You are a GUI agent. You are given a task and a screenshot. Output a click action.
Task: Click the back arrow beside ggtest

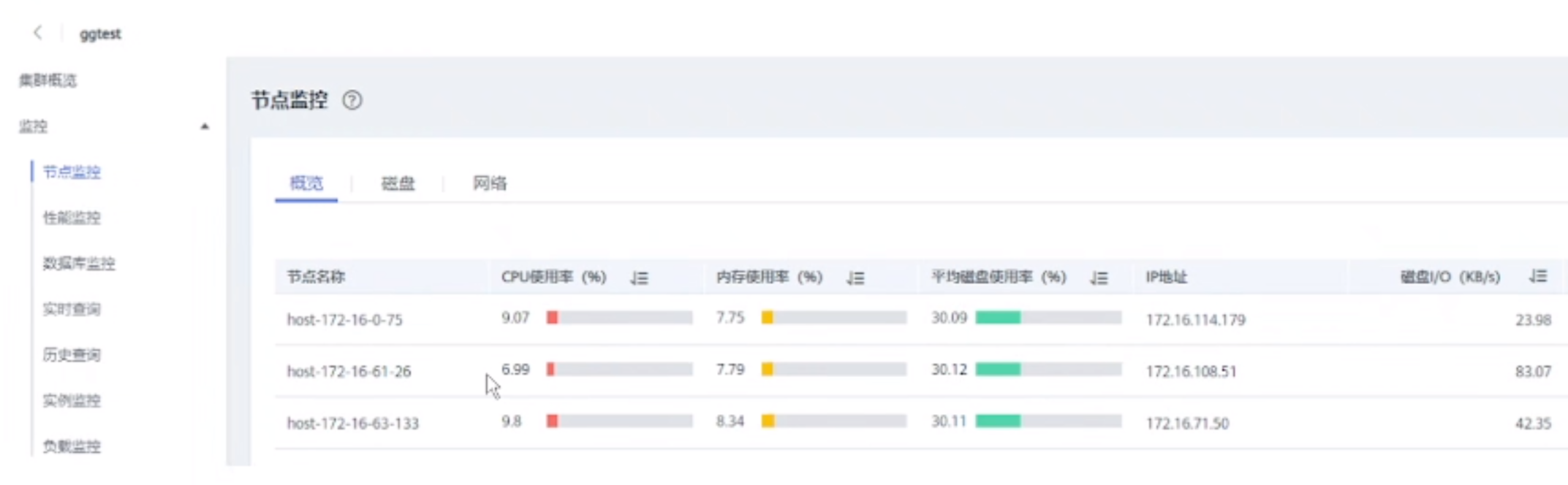point(38,33)
